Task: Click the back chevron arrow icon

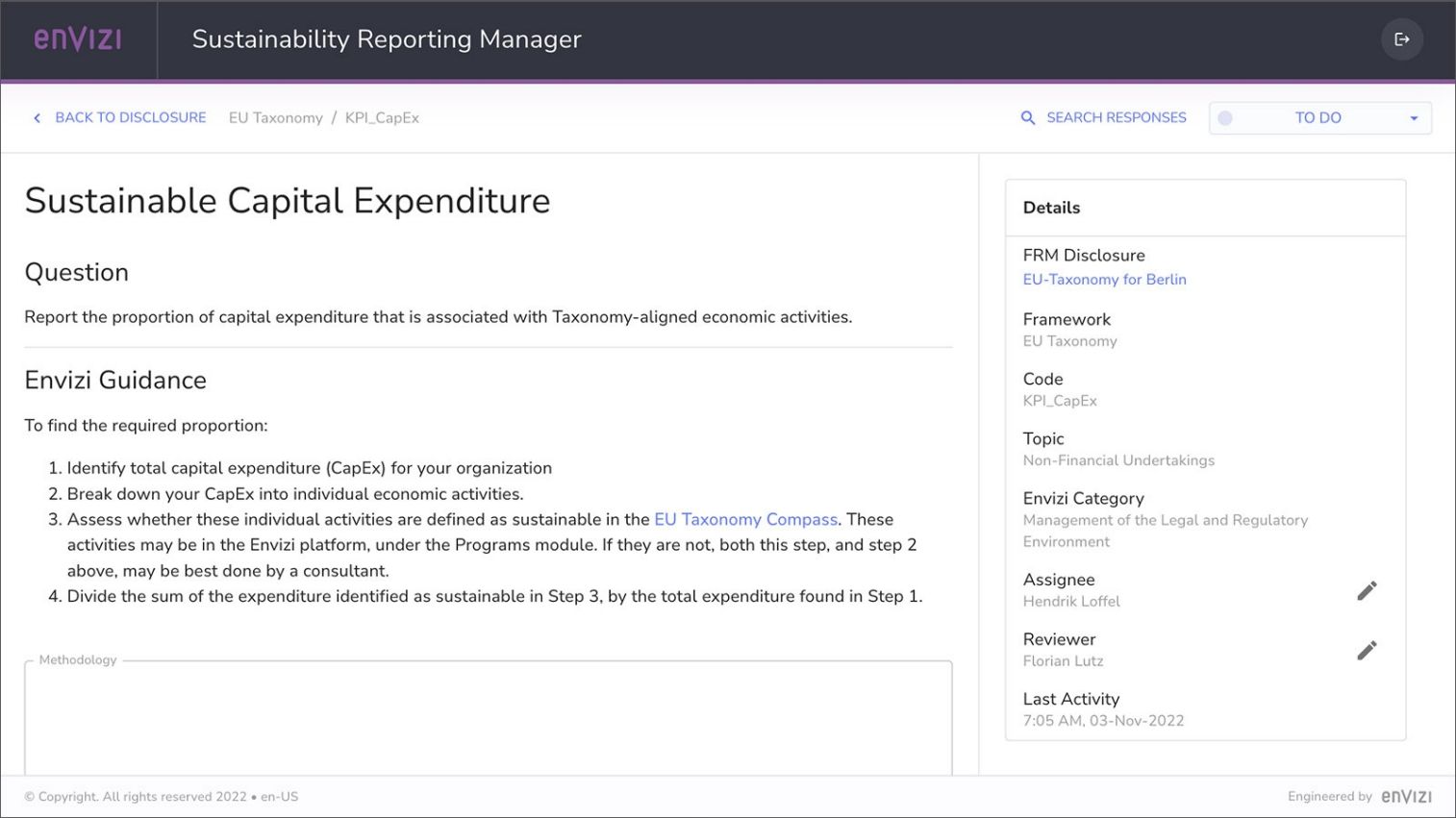Action: (37, 117)
